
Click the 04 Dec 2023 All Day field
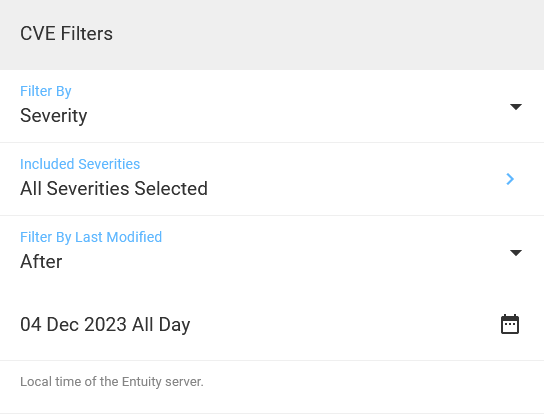coord(272,324)
